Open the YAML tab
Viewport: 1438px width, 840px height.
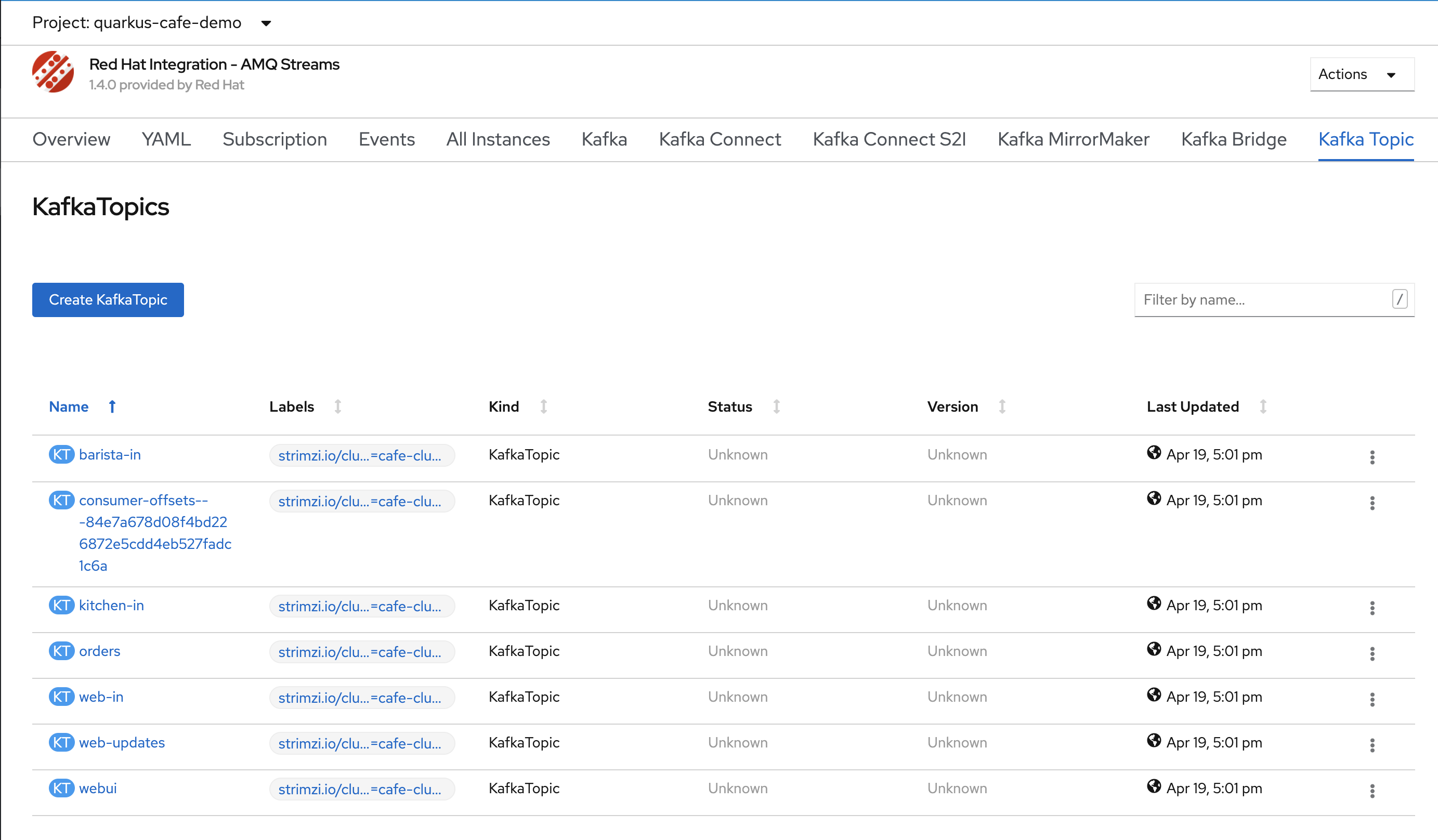tap(166, 139)
